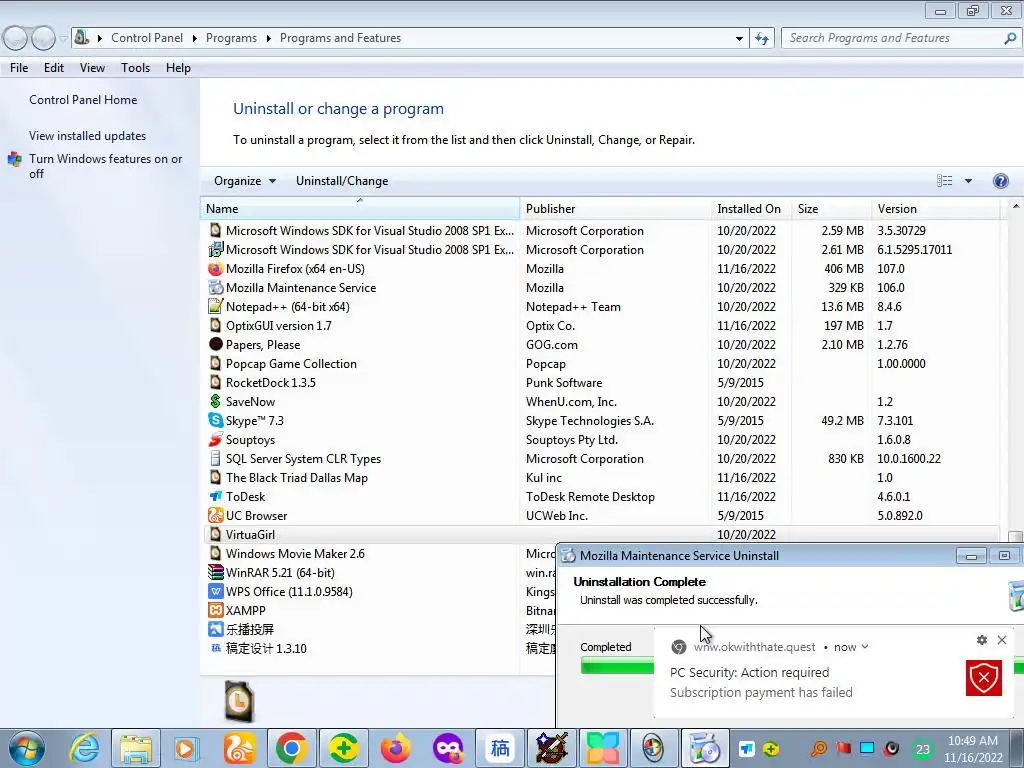The height and width of the screenshot is (768, 1024).
Task: Open the Tools menu
Action: pos(135,68)
